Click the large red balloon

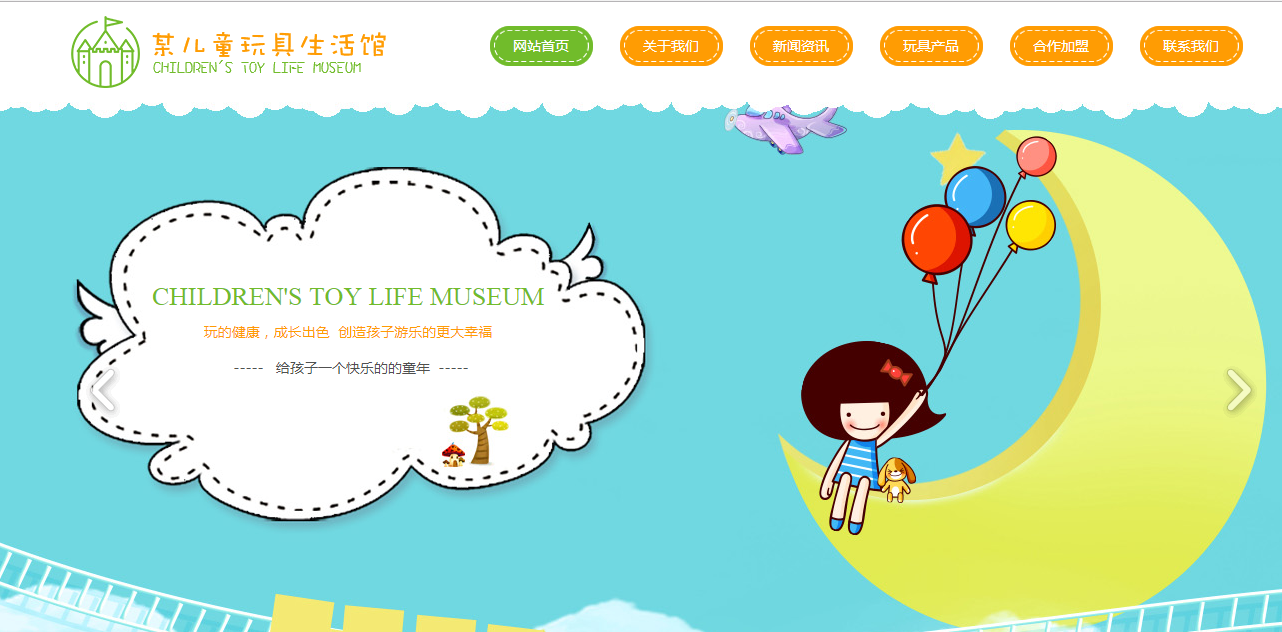tap(936, 240)
